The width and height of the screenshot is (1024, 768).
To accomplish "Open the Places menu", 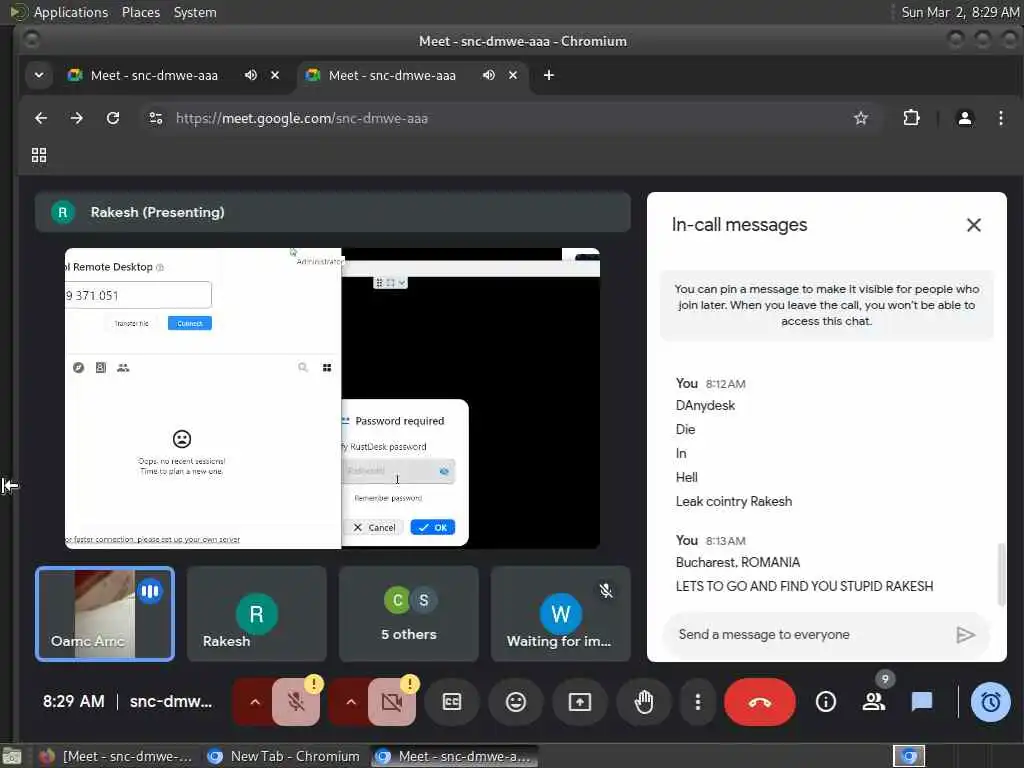I will point(140,12).
